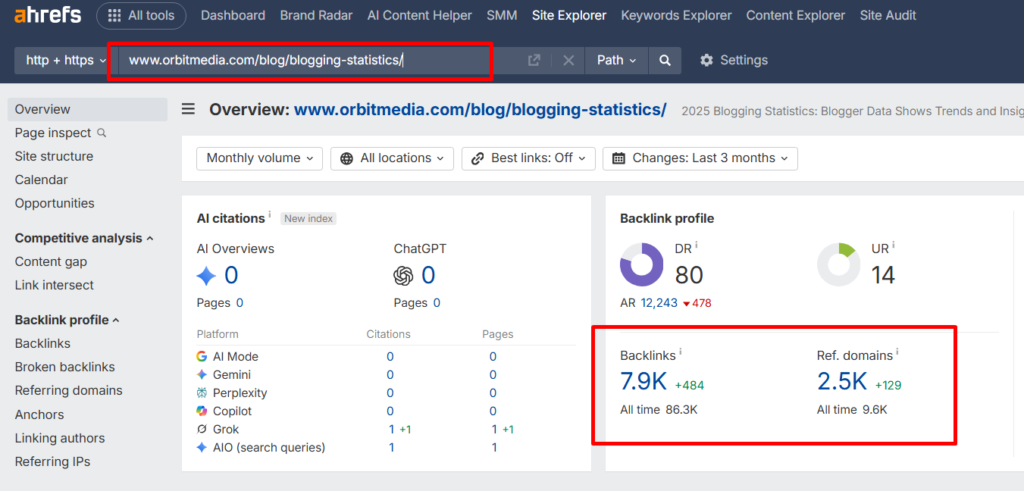Click Google AI Mode platform icon
This screenshot has height=491, width=1024.
202,356
